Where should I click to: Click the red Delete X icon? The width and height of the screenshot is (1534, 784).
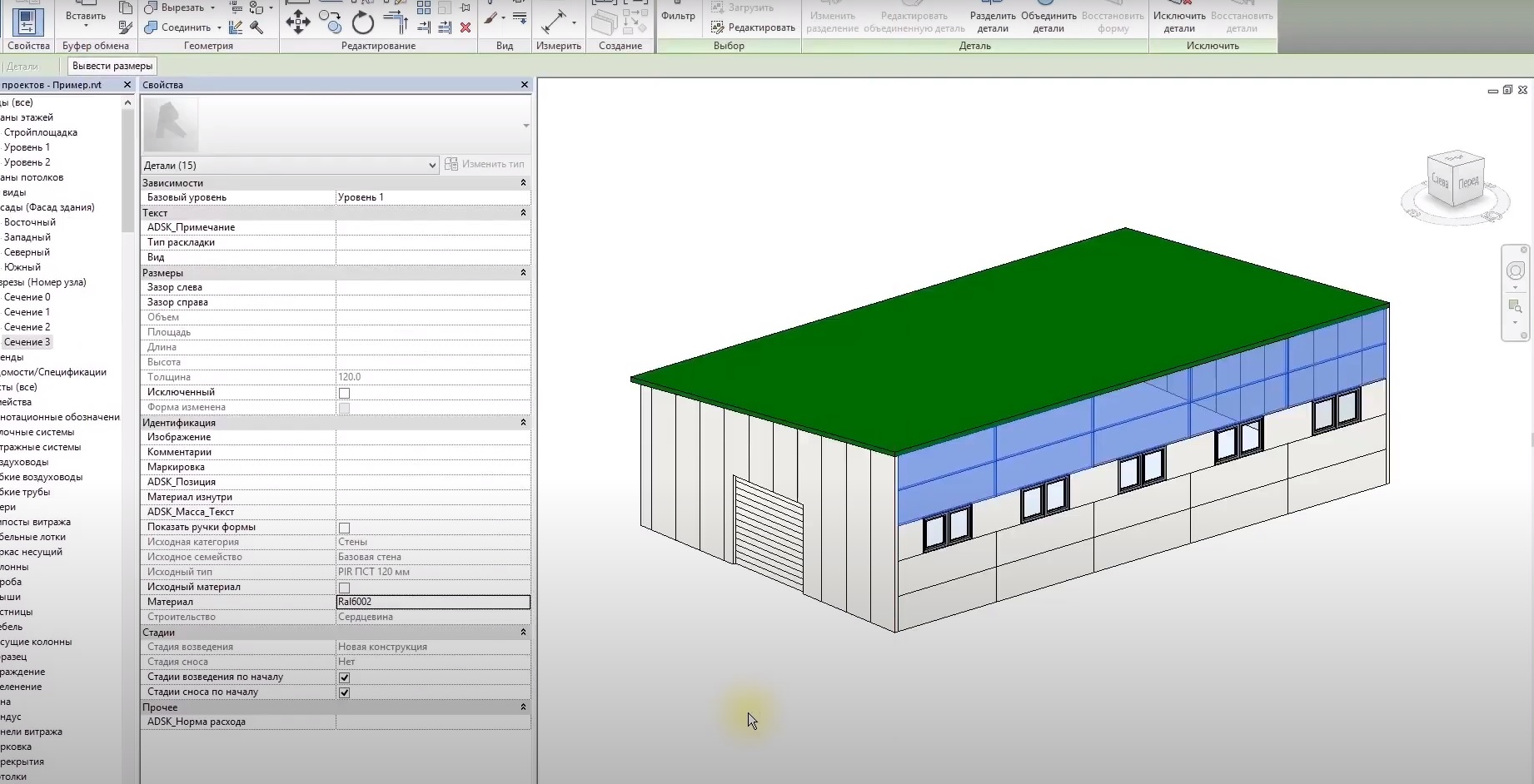[466, 27]
